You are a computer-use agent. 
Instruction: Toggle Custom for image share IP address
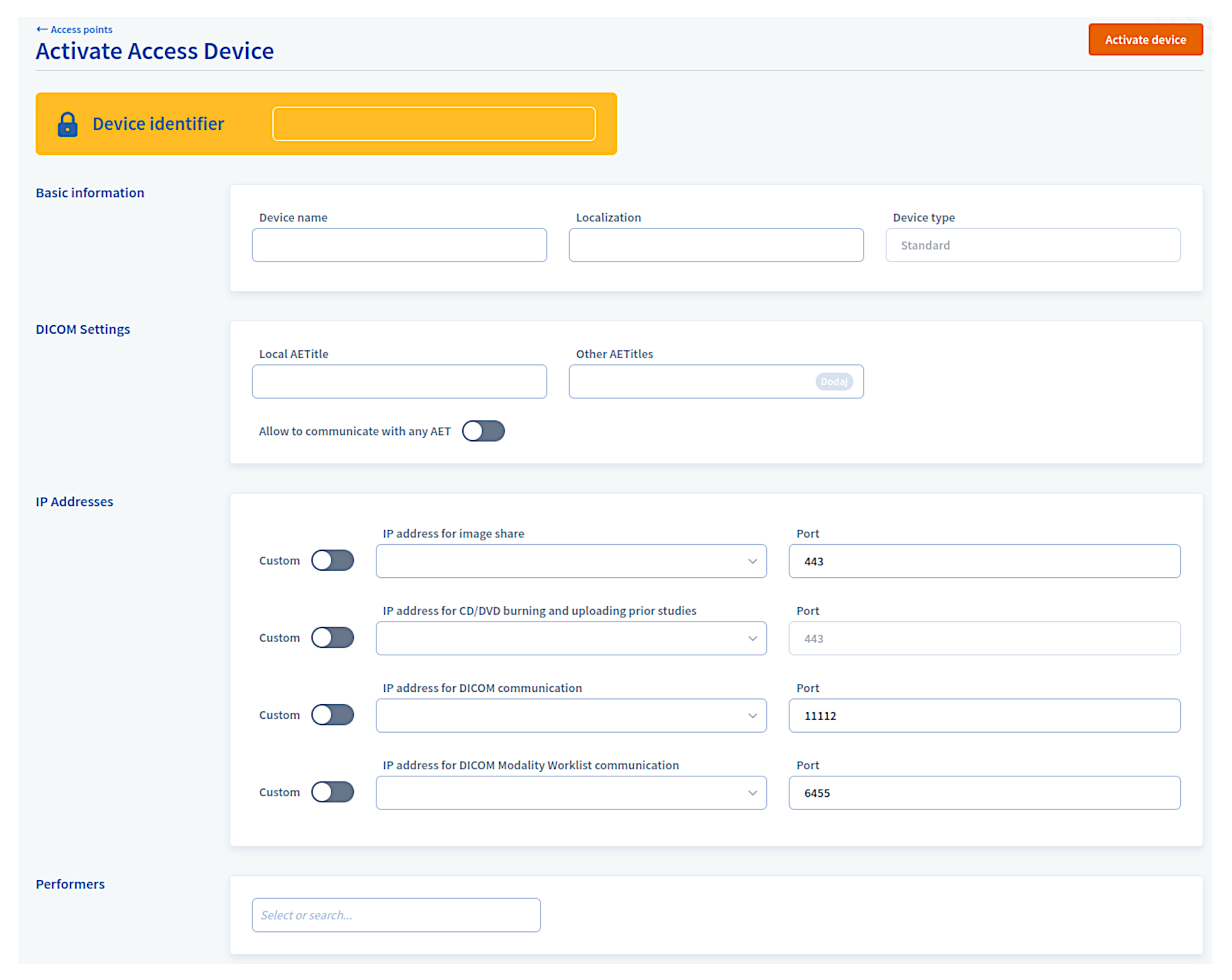(333, 561)
